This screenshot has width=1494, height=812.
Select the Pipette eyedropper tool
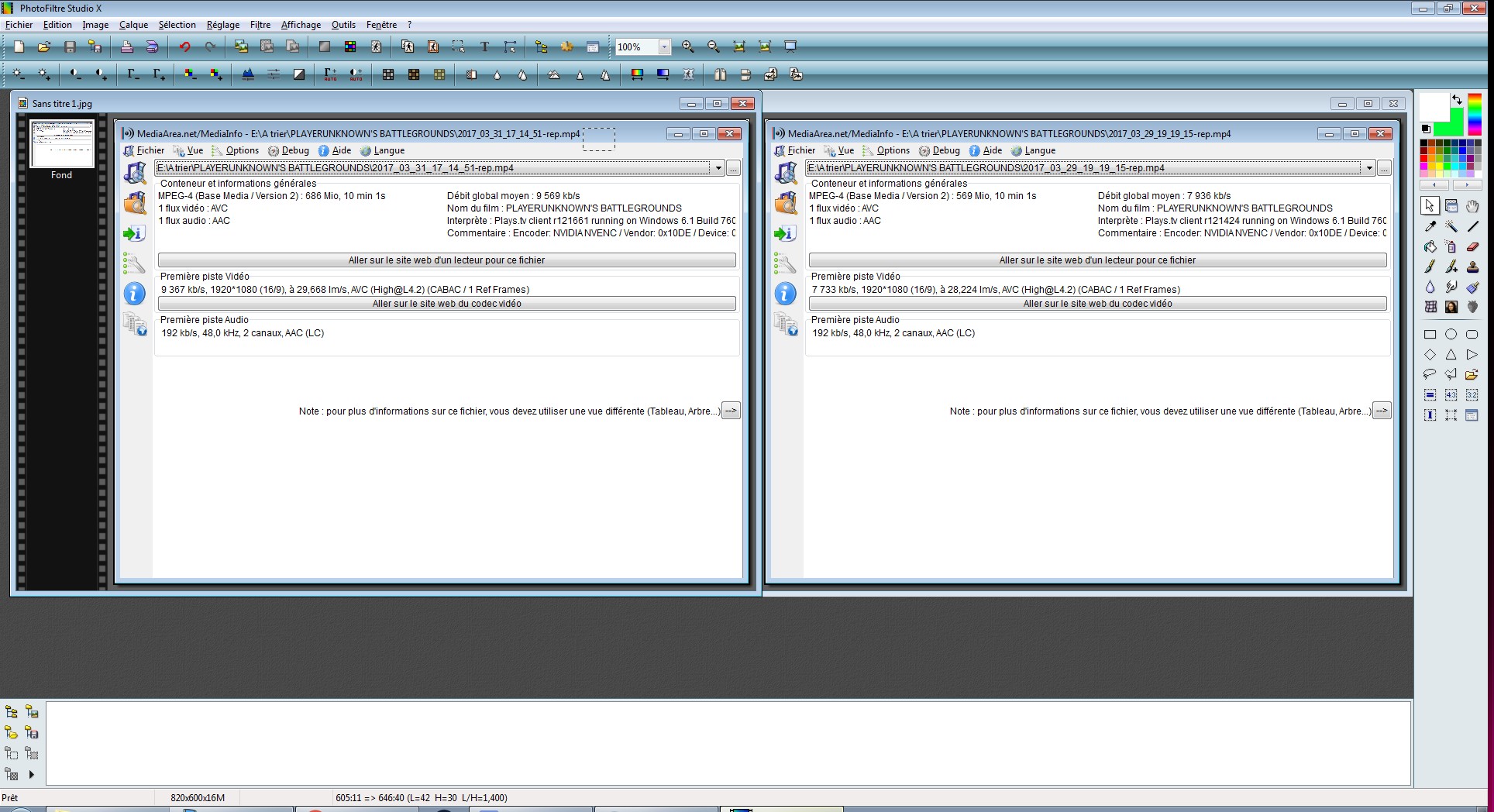click(x=1430, y=226)
